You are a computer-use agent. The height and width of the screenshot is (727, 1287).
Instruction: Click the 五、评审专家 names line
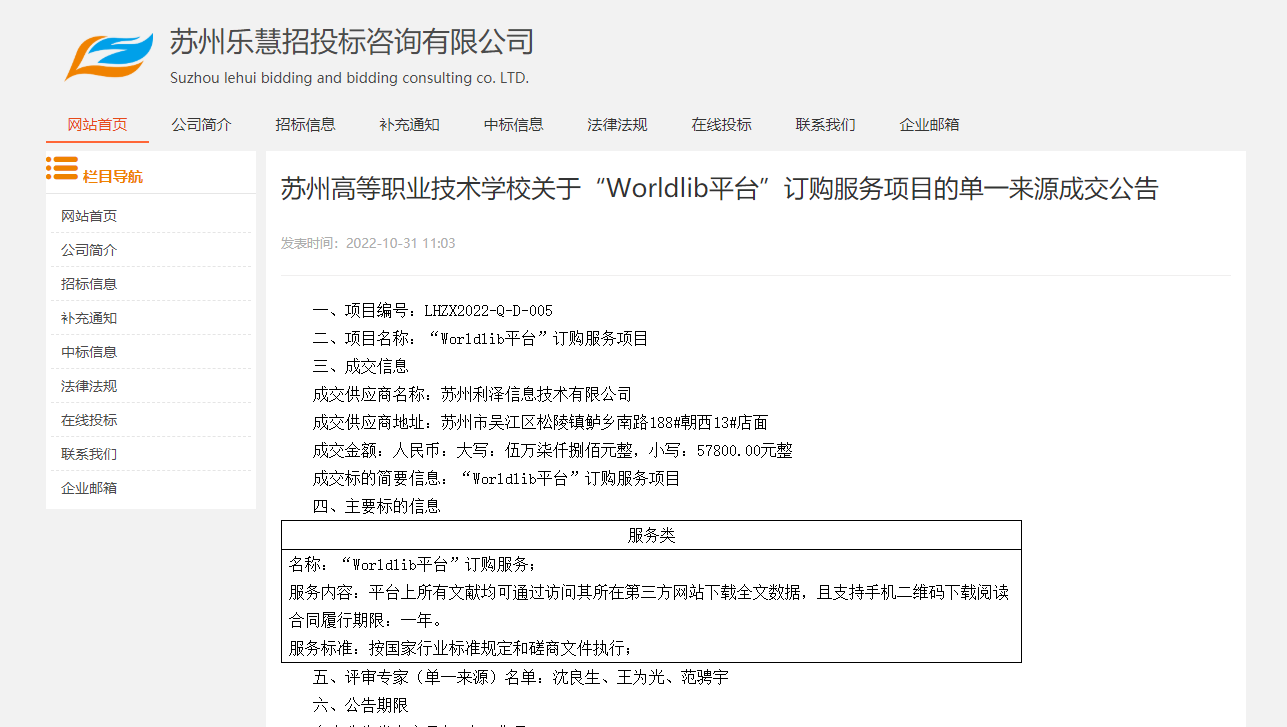(520, 678)
